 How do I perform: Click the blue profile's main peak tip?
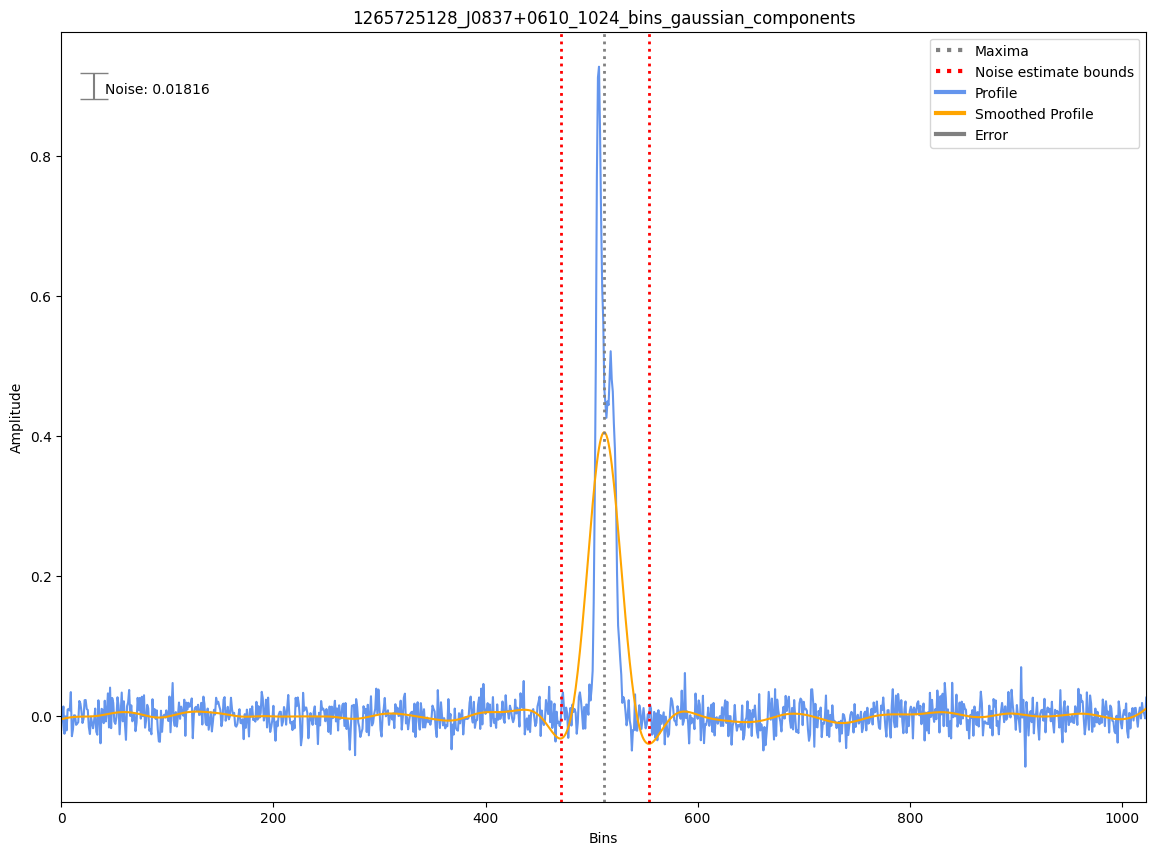click(599, 67)
